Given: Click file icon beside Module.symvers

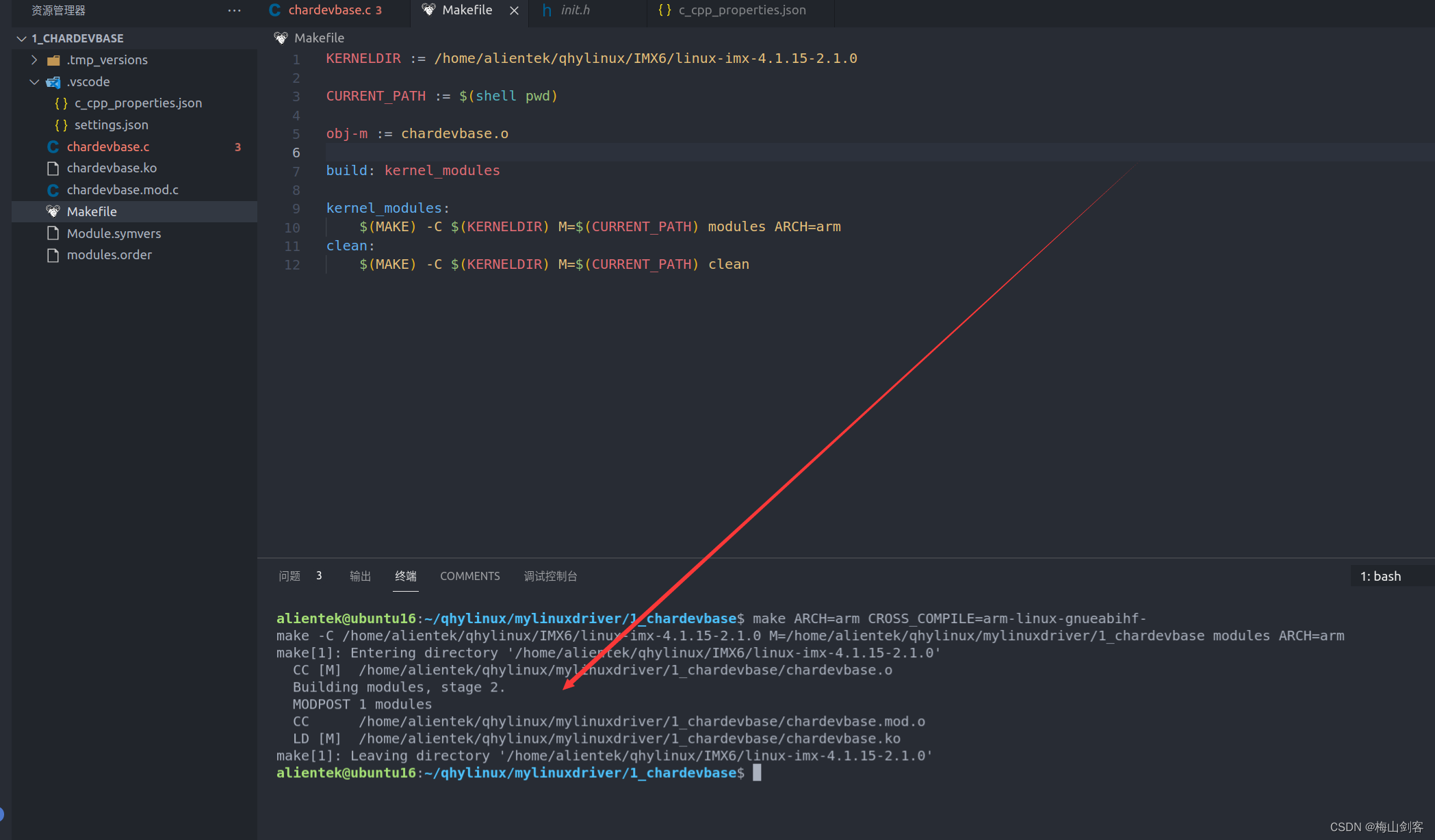Looking at the screenshot, I should [x=53, y=233].
